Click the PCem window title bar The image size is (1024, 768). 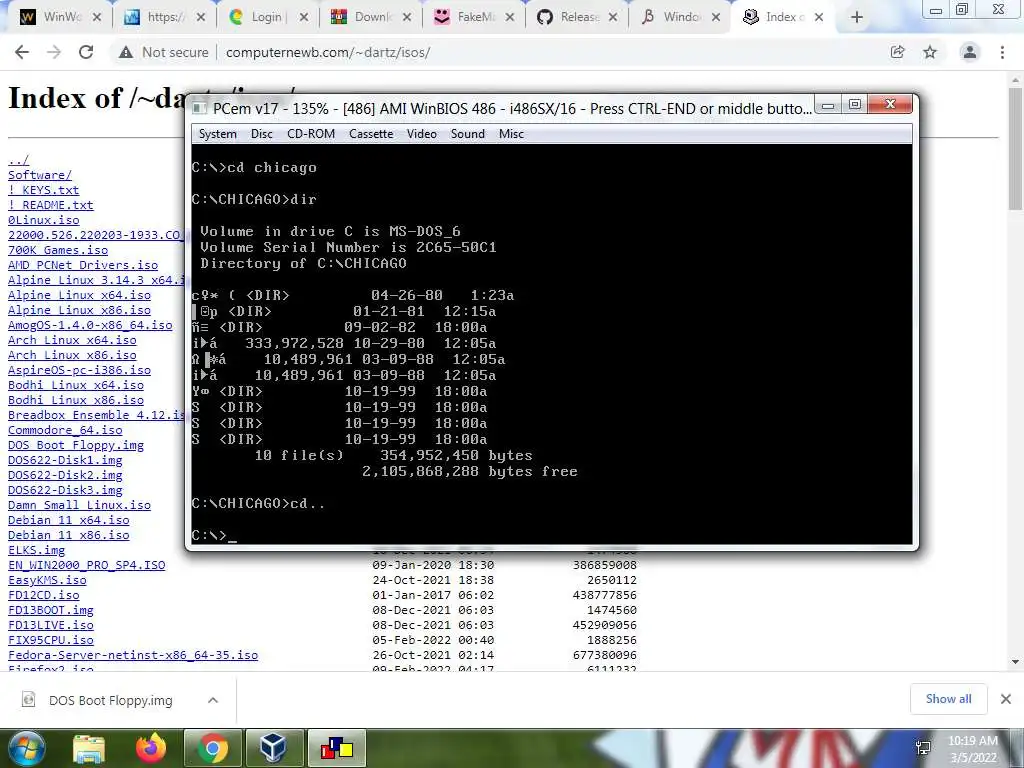pyautogui.click(x=502, y=108)
